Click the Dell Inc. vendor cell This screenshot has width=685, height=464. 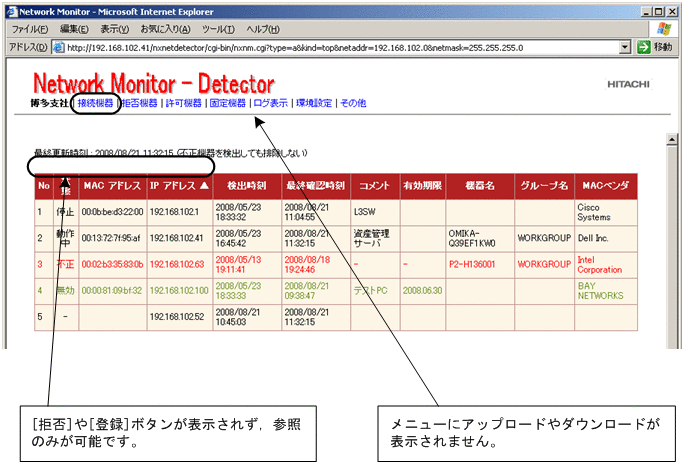(606, 239)
